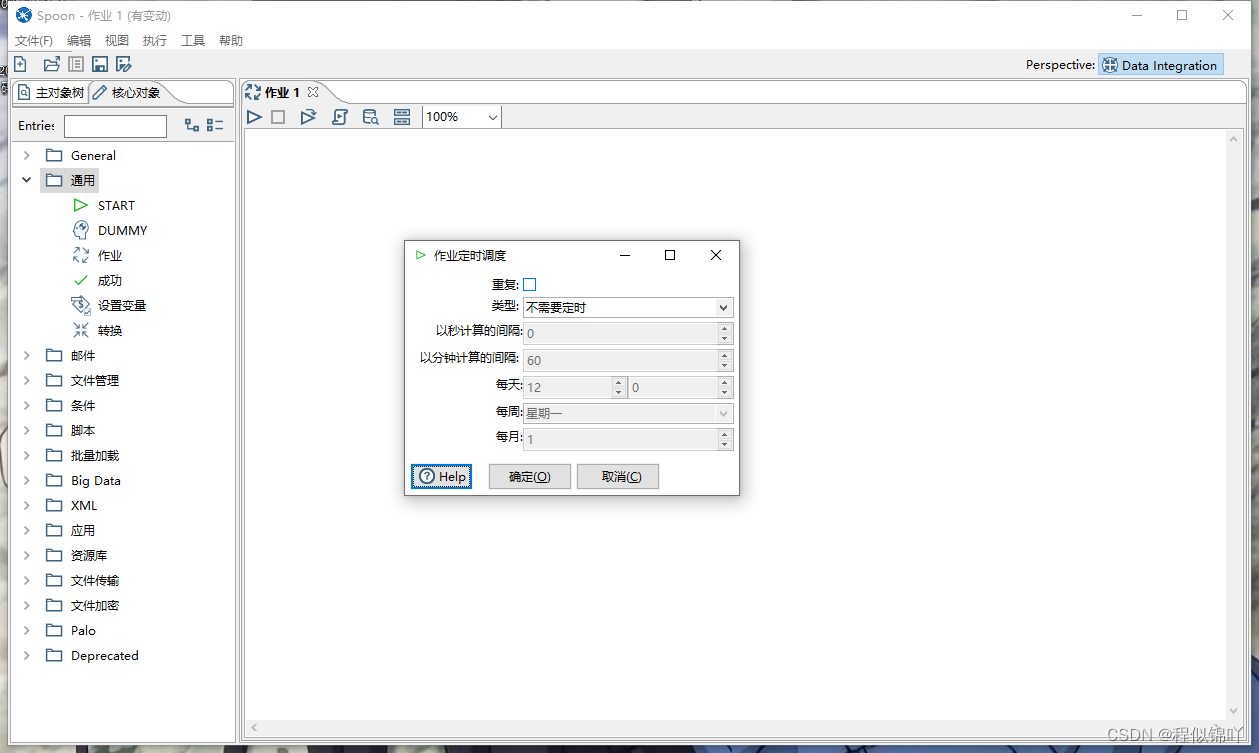This screenshot has height=753, width=1259.
Task: Open the 帮助 menu
Action: tap(231, 41)
